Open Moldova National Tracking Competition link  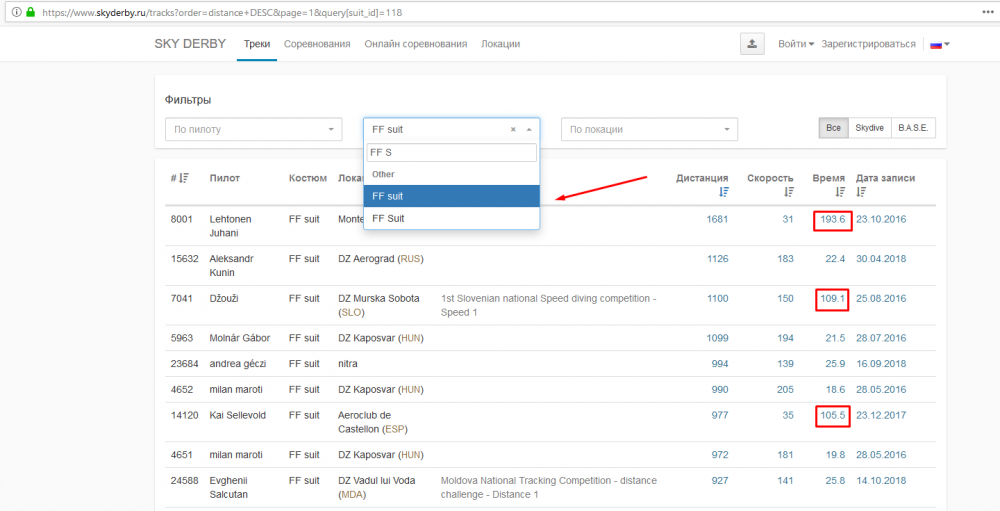tap(548, 488)
